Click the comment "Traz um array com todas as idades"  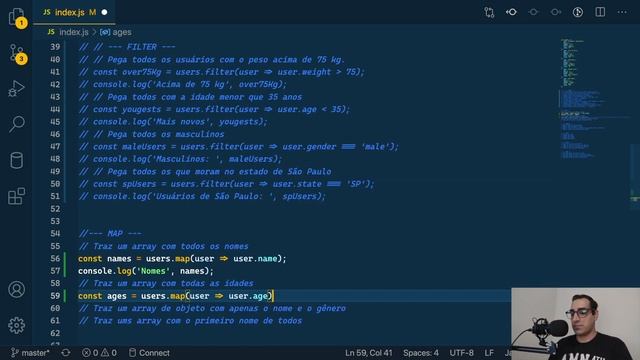tap(166, 283)
